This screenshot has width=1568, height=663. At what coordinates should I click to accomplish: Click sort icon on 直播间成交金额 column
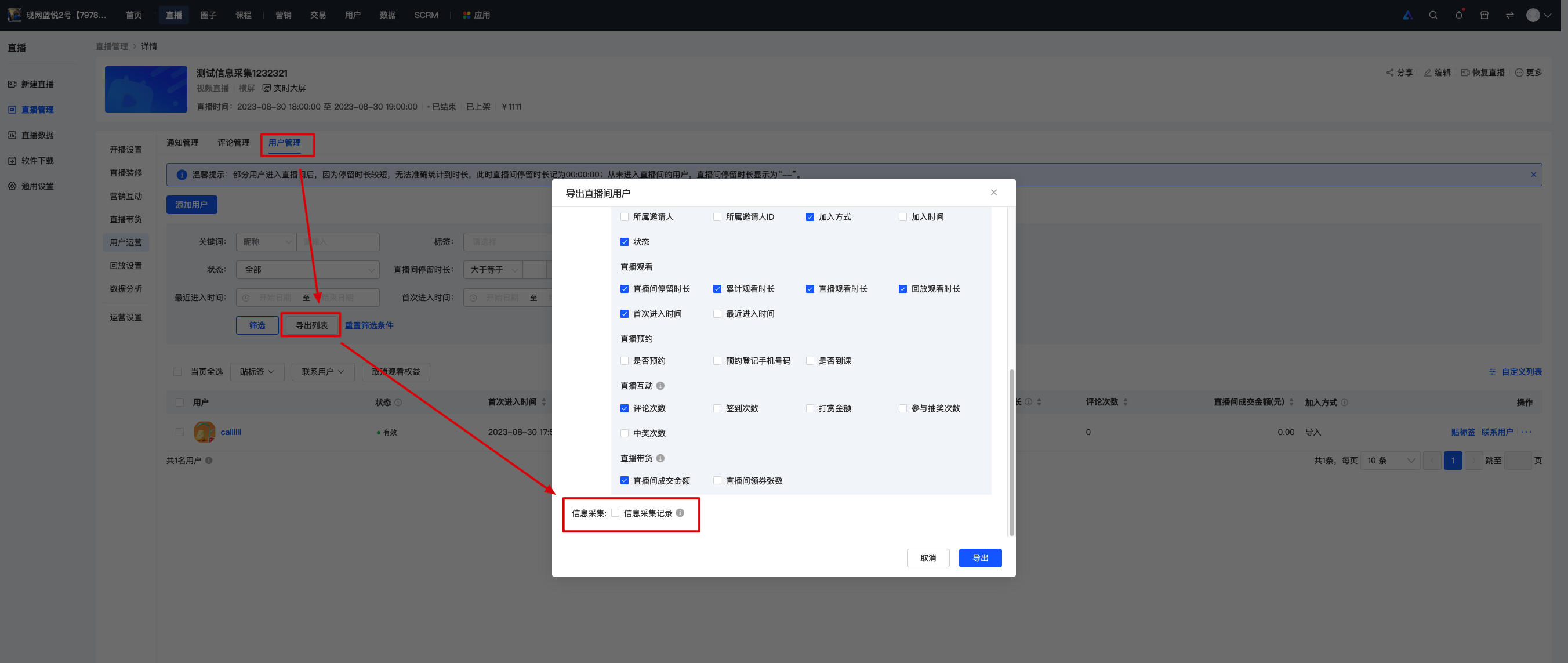(1291, 402)
